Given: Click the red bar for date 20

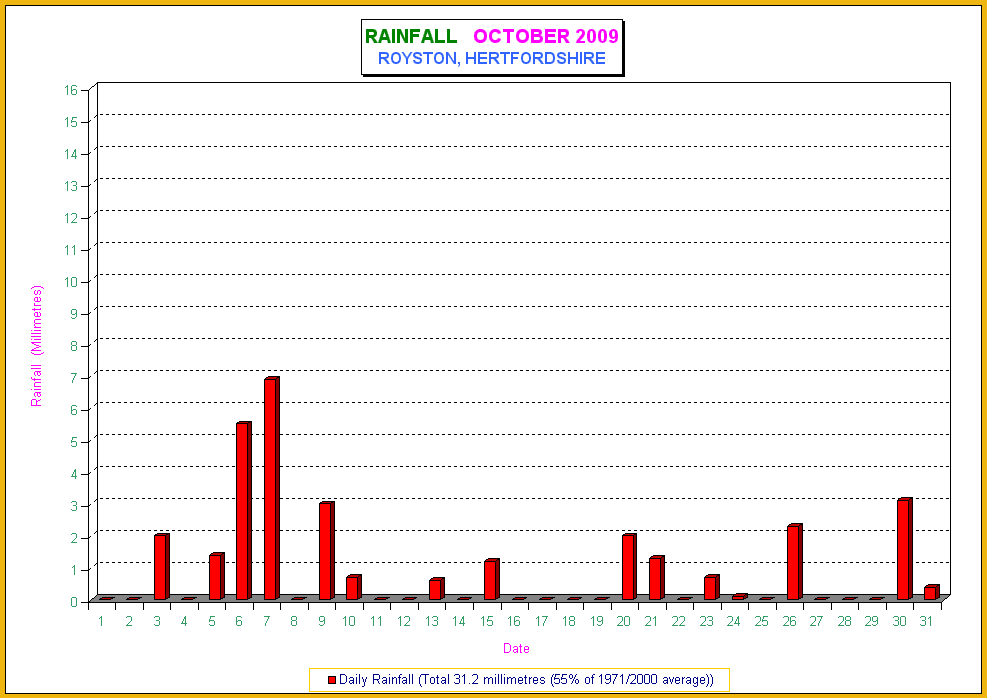Looking at the screenshot, I should 629,566.
